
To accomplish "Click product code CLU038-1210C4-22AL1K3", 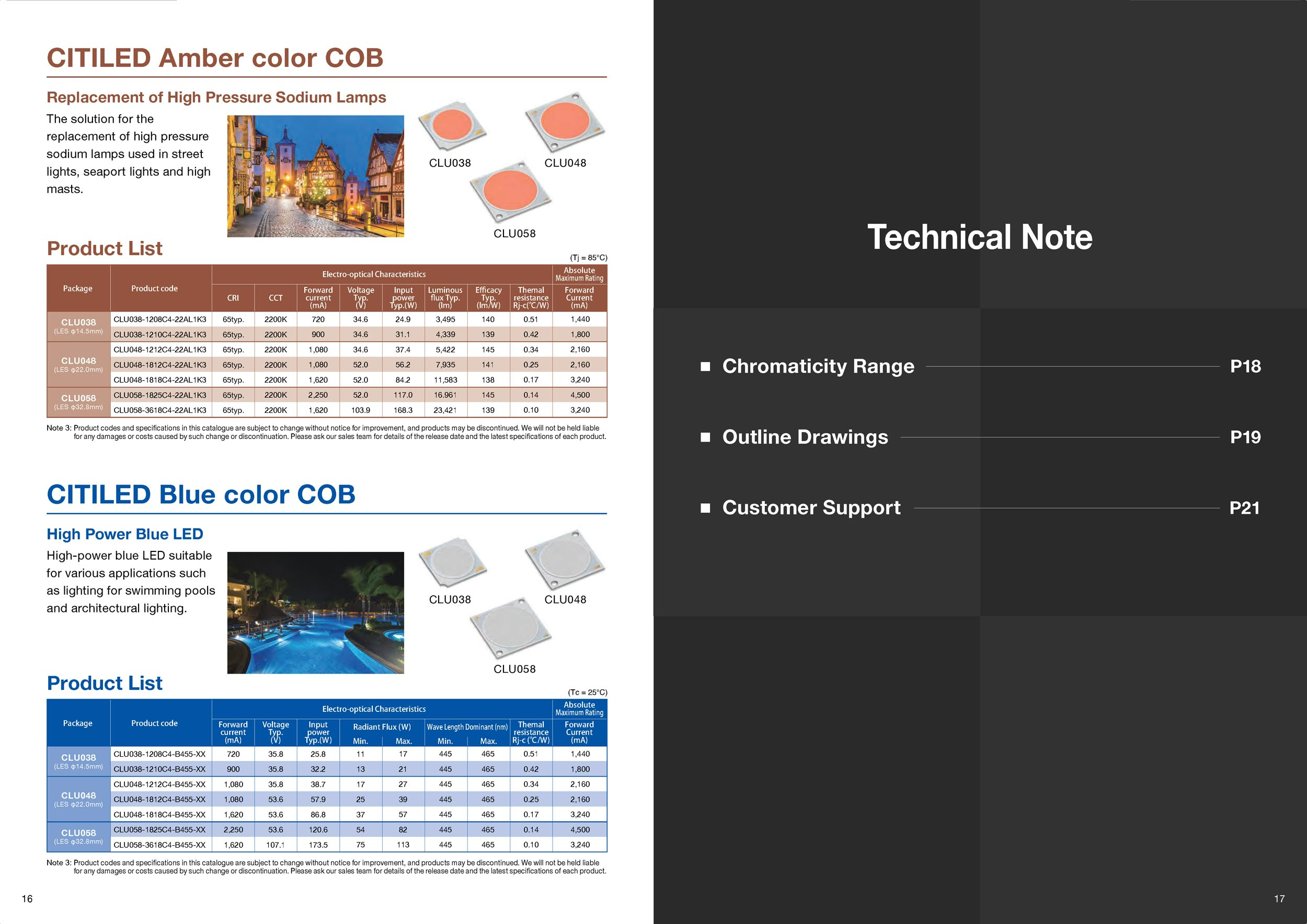I will click(x=160, y=334).
